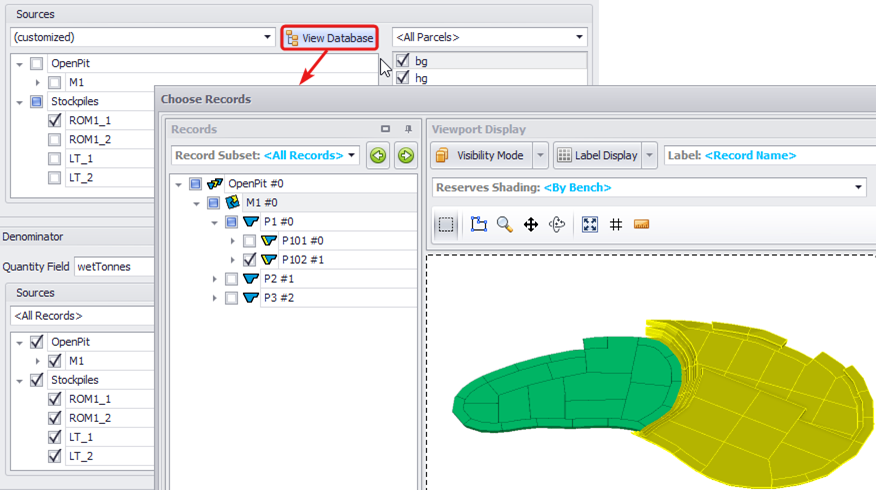The height and width of the screenshot is (490, 876).
Task: Check the P101 #0 record checkbox
Action: click(x=249, y=241)
